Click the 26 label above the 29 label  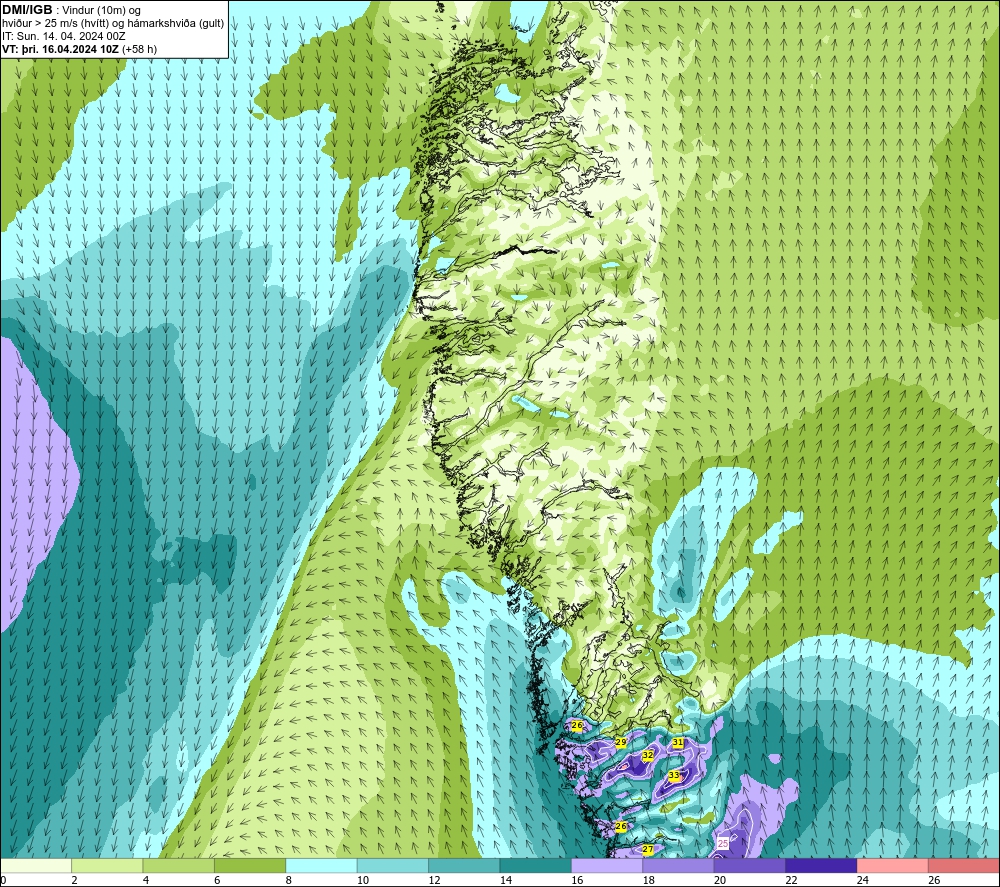point(577,726)
